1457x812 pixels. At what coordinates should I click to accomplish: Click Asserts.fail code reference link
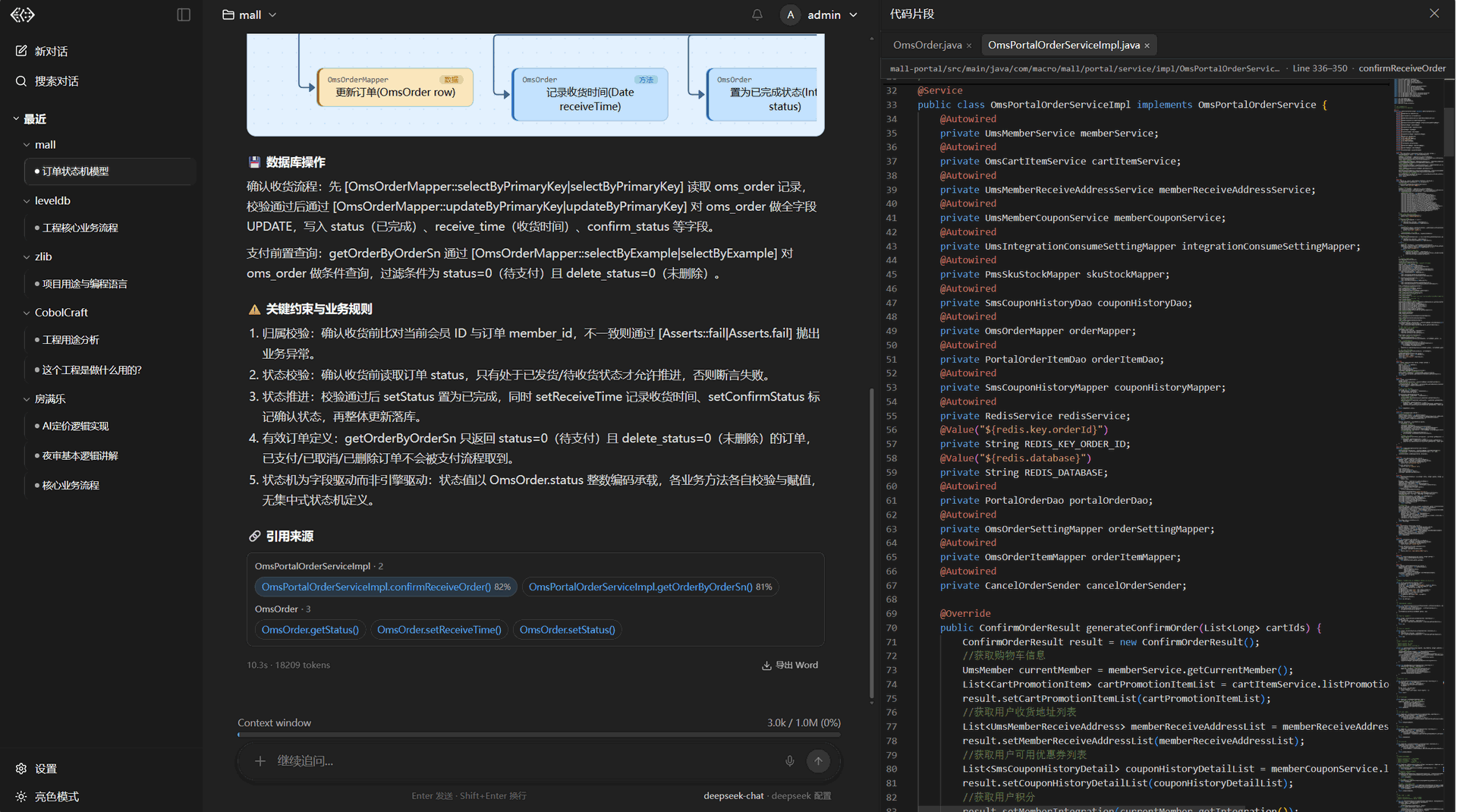725,333
